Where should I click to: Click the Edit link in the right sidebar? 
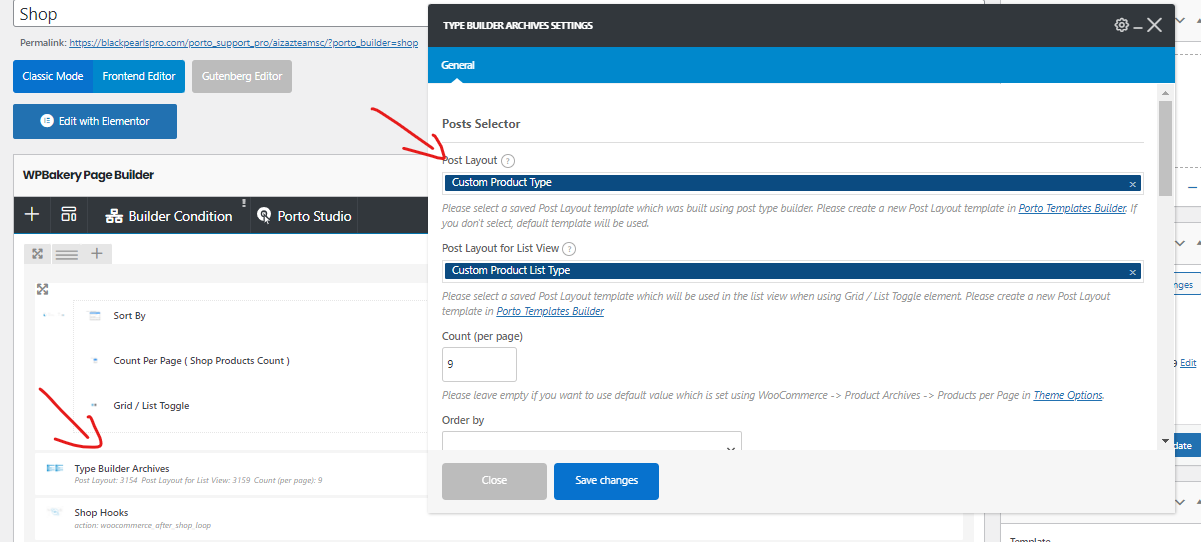(x=1188, y=363)
